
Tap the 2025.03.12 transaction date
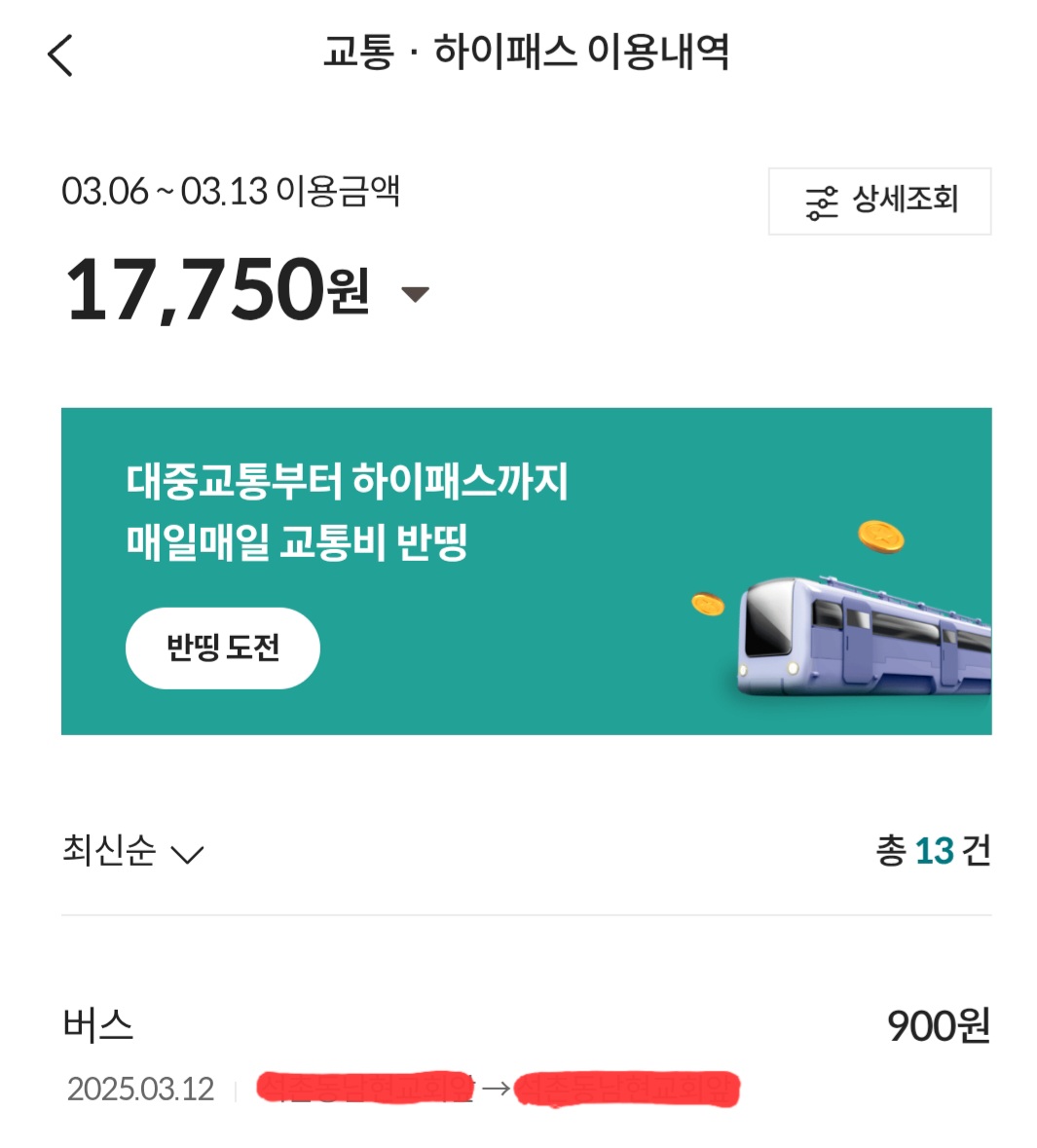(x=140, y=1089)
